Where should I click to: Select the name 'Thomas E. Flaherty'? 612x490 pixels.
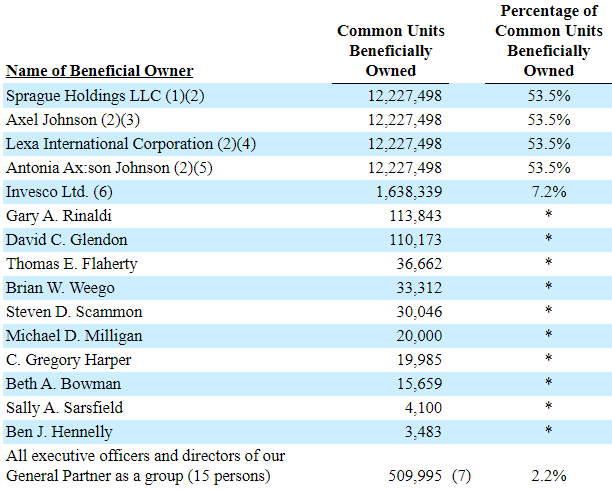pyautogui.click(x=71, y=264)
